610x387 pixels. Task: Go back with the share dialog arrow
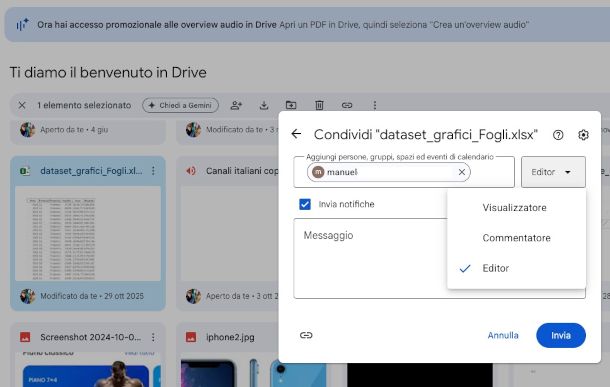[x=296, y=134]
